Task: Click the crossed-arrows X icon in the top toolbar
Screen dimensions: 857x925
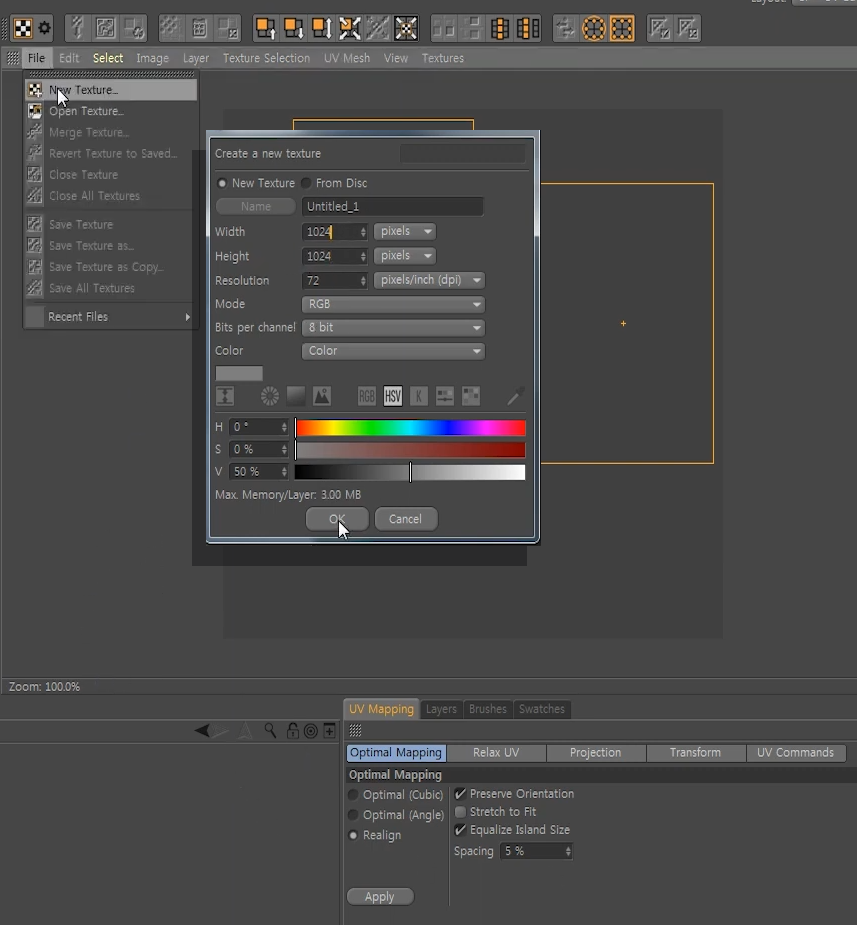Action: click(x=349, y=28)
